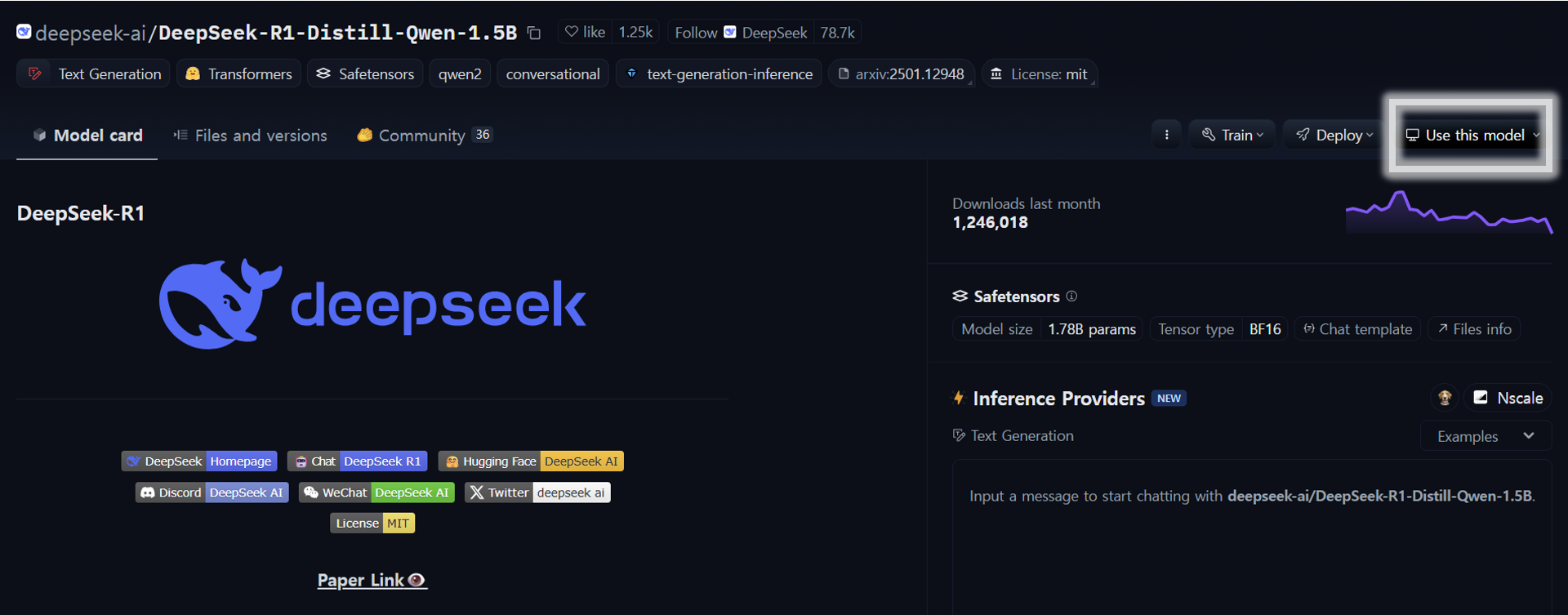Open the 78.7k followers count

pos(837,32)
